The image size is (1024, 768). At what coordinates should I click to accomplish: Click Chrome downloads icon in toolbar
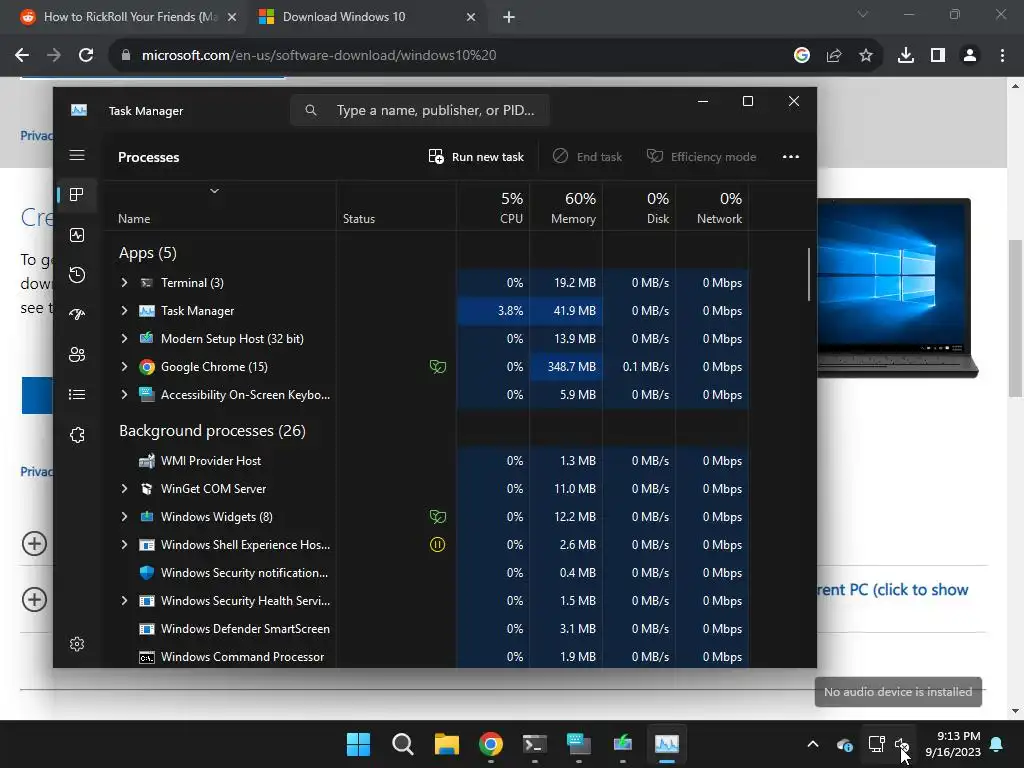[x=906, y=56]
